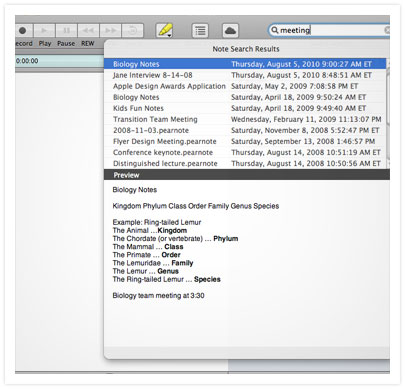Clear the search field text
405x389 pixels.
click(x=387, y=30)
